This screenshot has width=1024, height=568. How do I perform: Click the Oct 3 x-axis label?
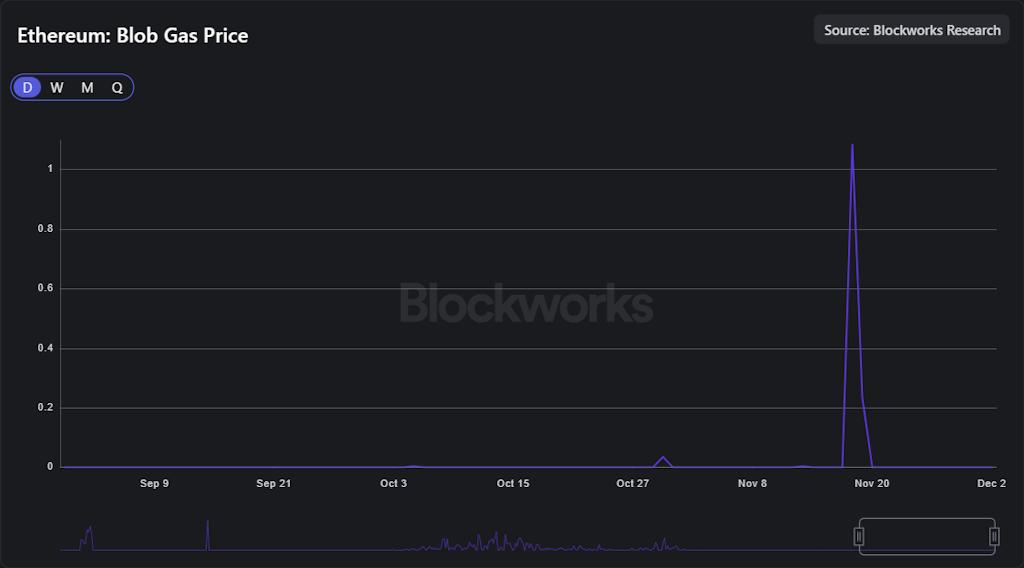(x=394, y=484)
